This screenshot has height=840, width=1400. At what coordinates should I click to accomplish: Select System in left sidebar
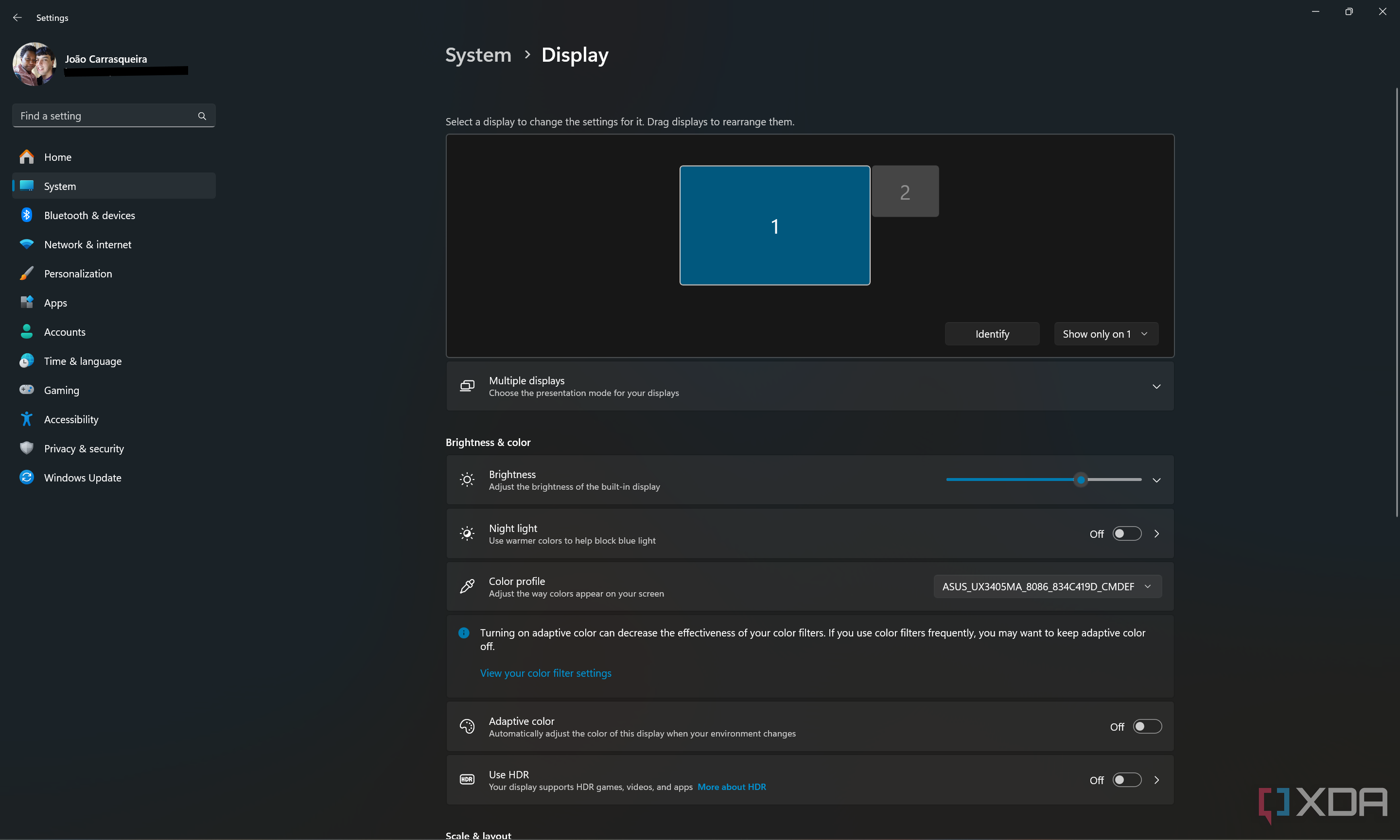(x=60, y=185)
